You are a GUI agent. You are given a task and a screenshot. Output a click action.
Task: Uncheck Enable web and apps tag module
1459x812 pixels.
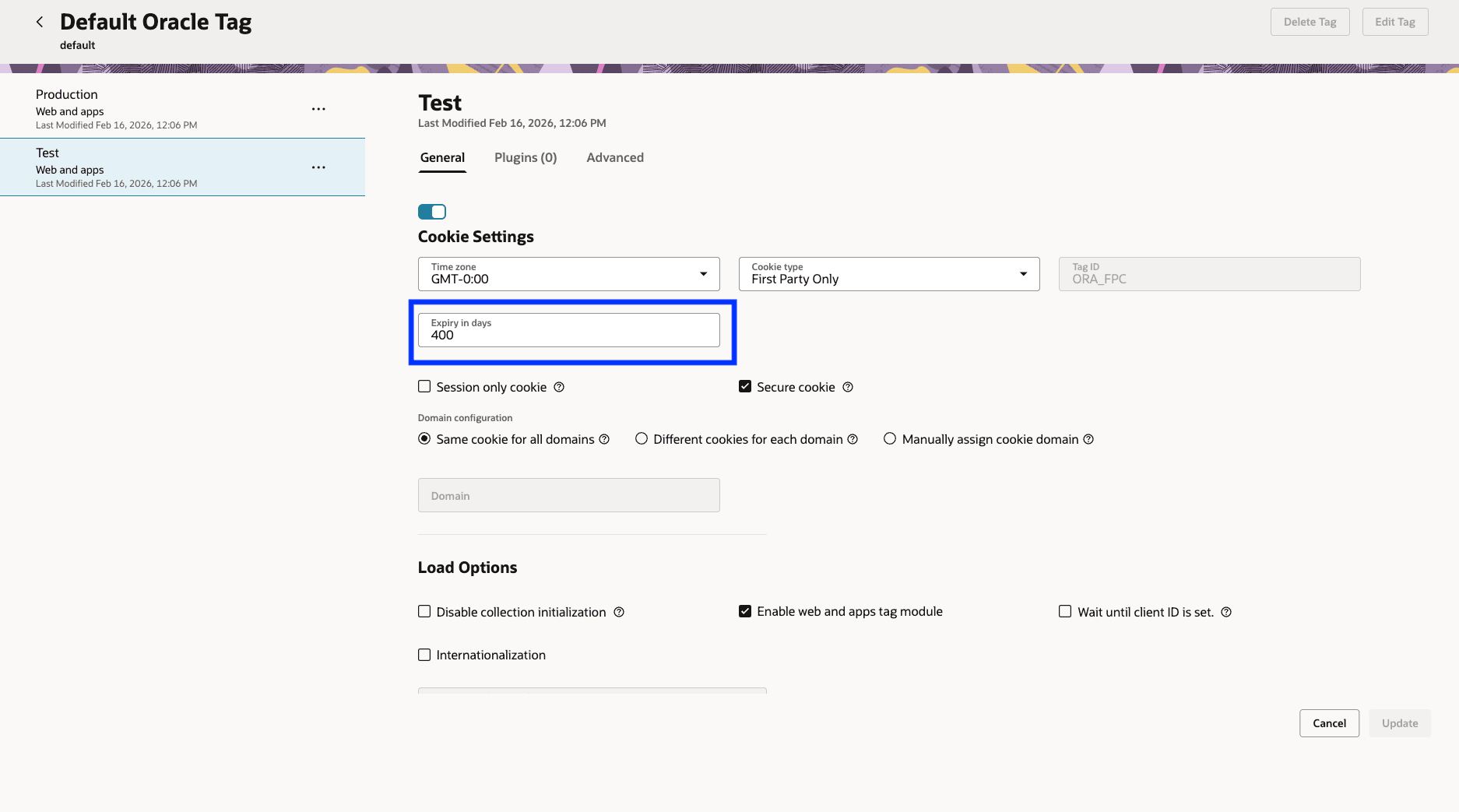click(745, 611)
